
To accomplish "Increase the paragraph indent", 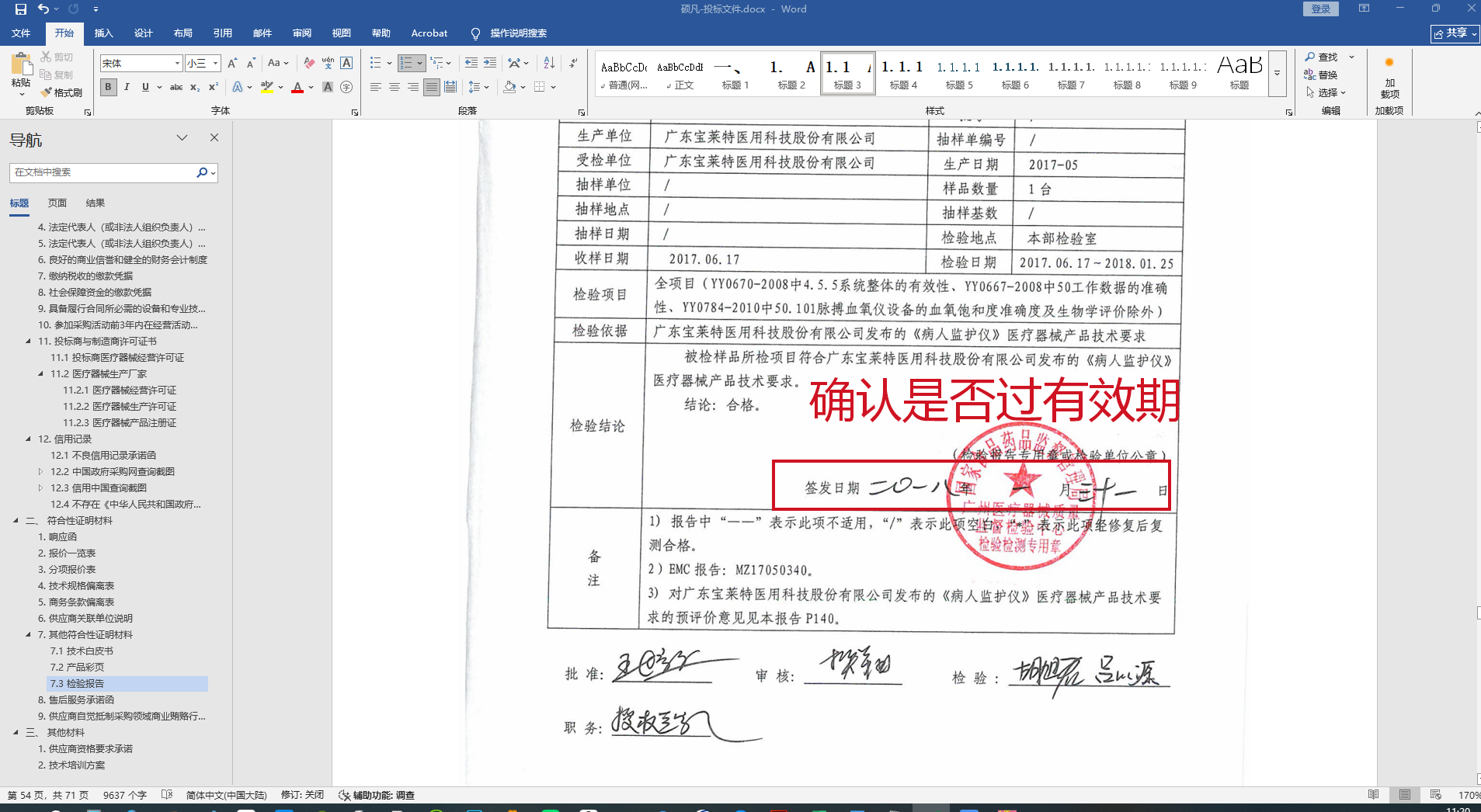I will pyautogui.click(x=490, y=63).
